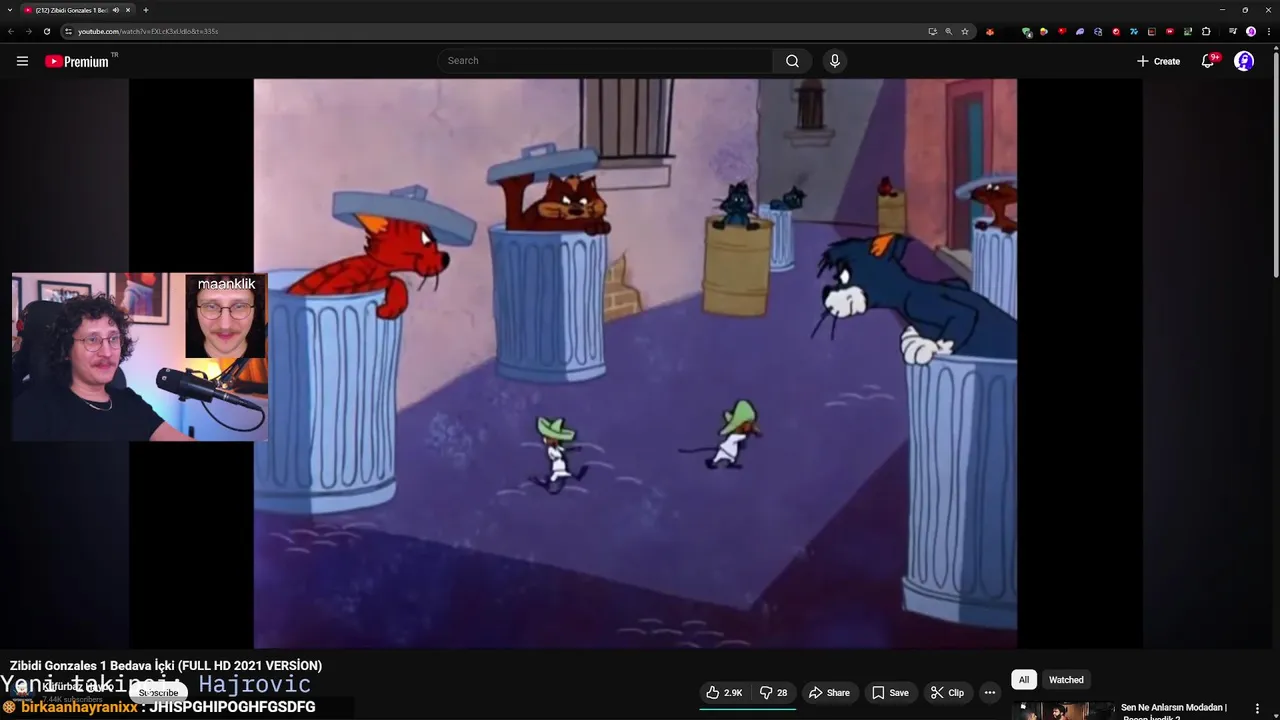The image size is (1280, 720).
Task: Open the multicolor ball extension icon
Action: (1044, 31)
